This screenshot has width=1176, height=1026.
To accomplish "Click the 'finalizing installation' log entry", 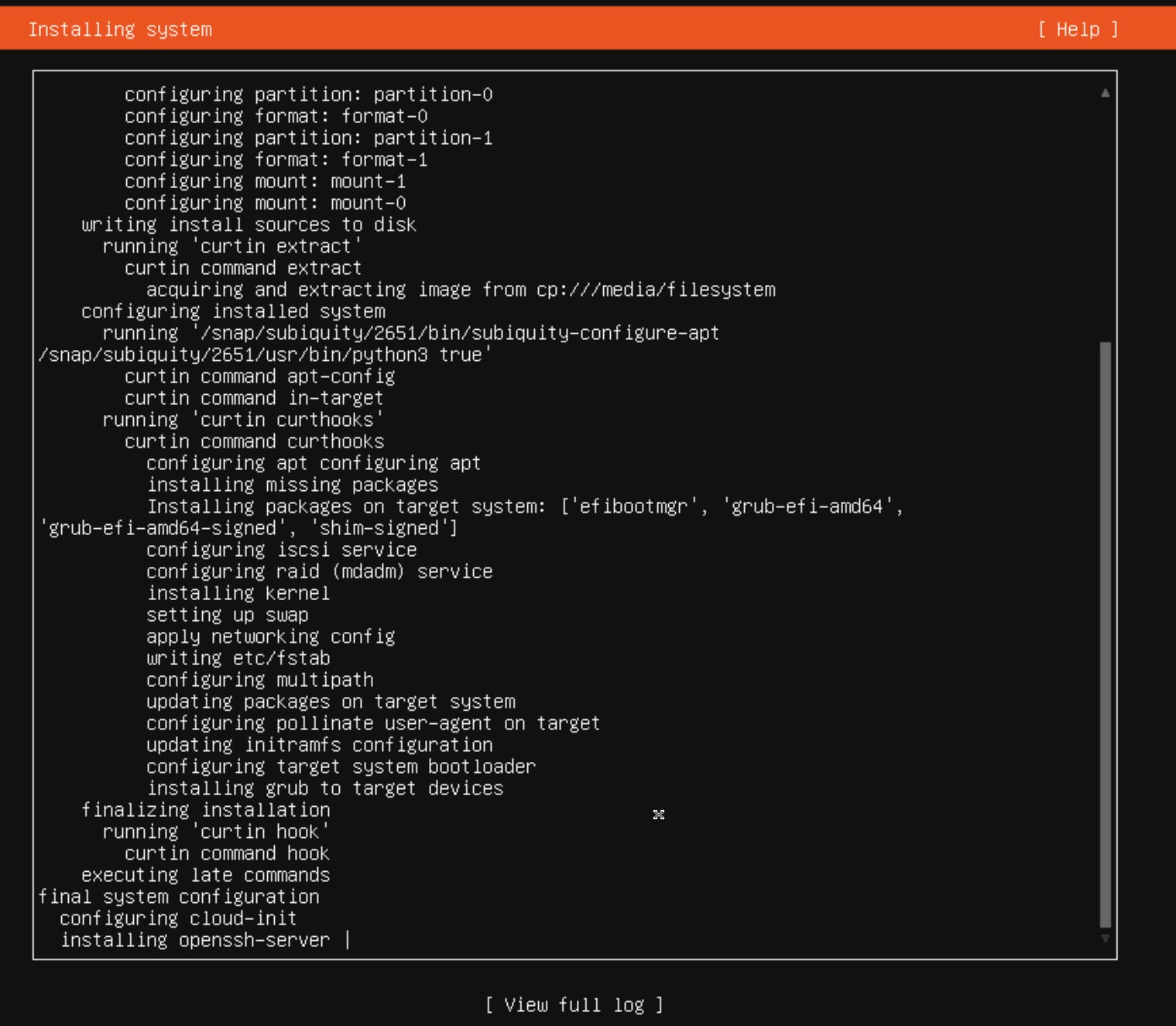I will 205,810.
